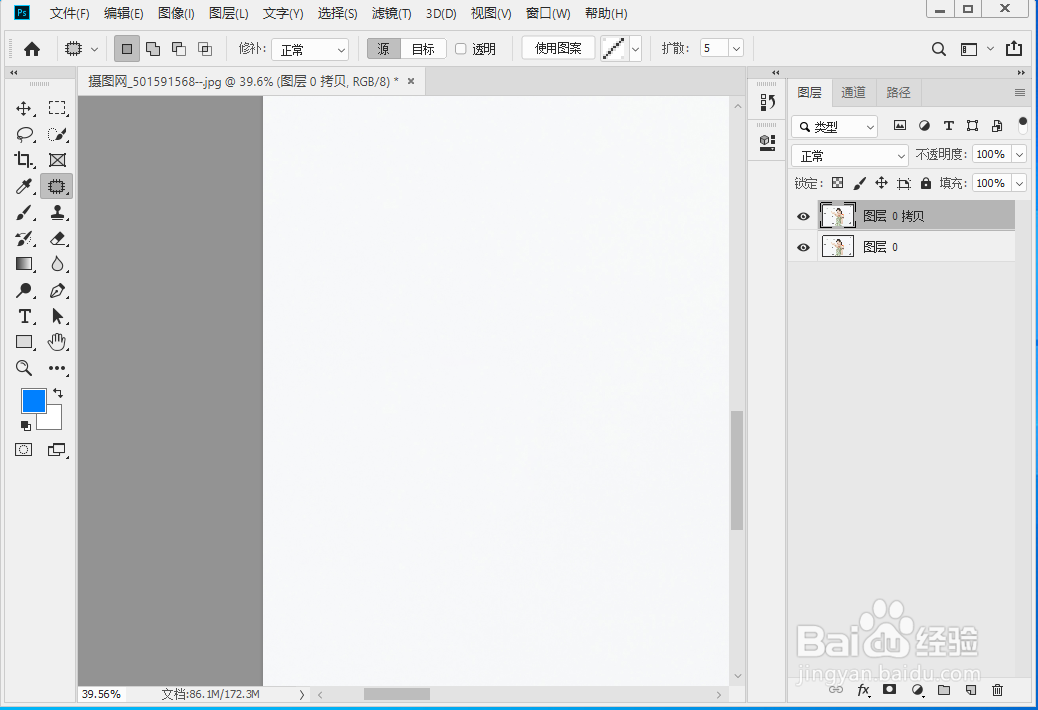Image resolution: width=1038 pixels, height=710 pixels.
Task: Select the Rectangular Marquee tool
Action: 57,108
